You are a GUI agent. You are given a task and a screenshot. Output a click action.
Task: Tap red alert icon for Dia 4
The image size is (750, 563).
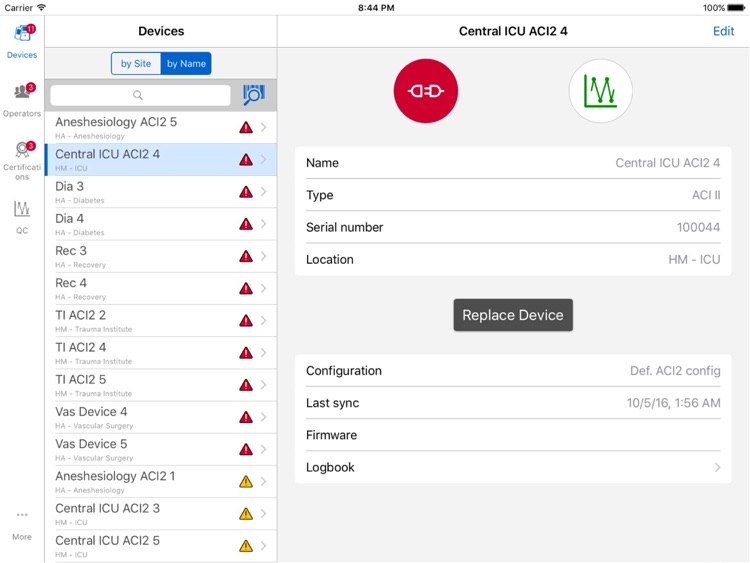(x=246, y=224)
